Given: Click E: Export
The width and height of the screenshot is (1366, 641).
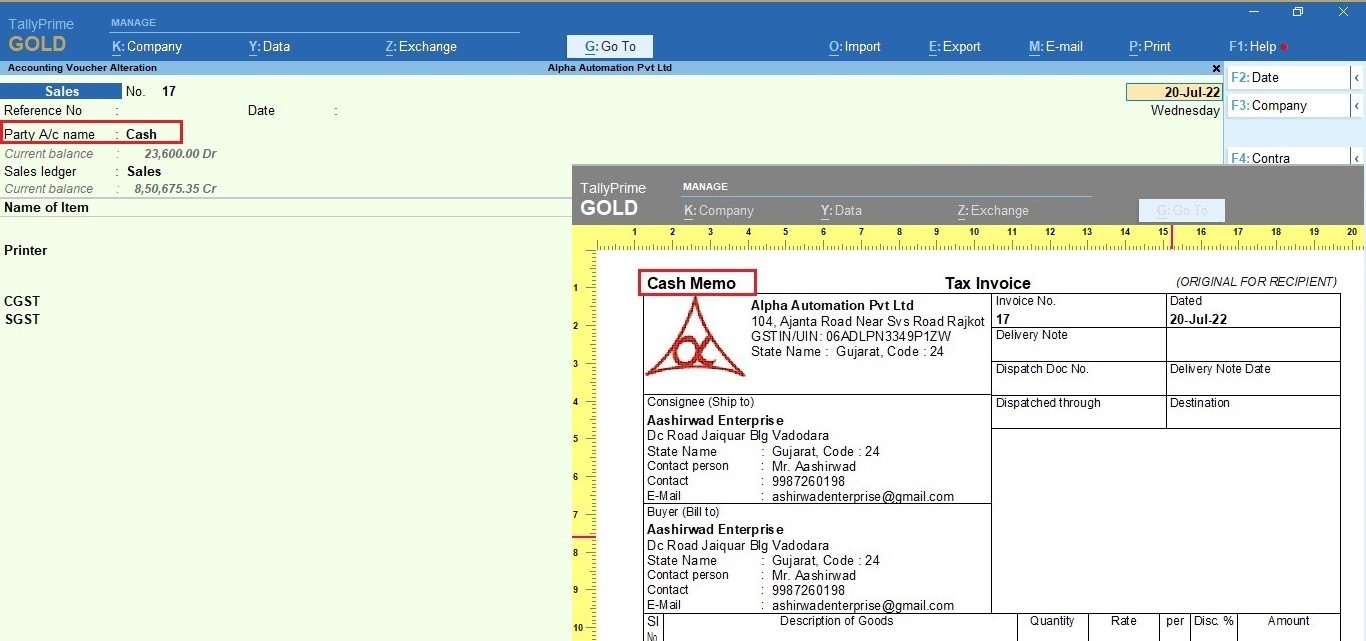Looking at the screenshot, I should pos(953,46).
